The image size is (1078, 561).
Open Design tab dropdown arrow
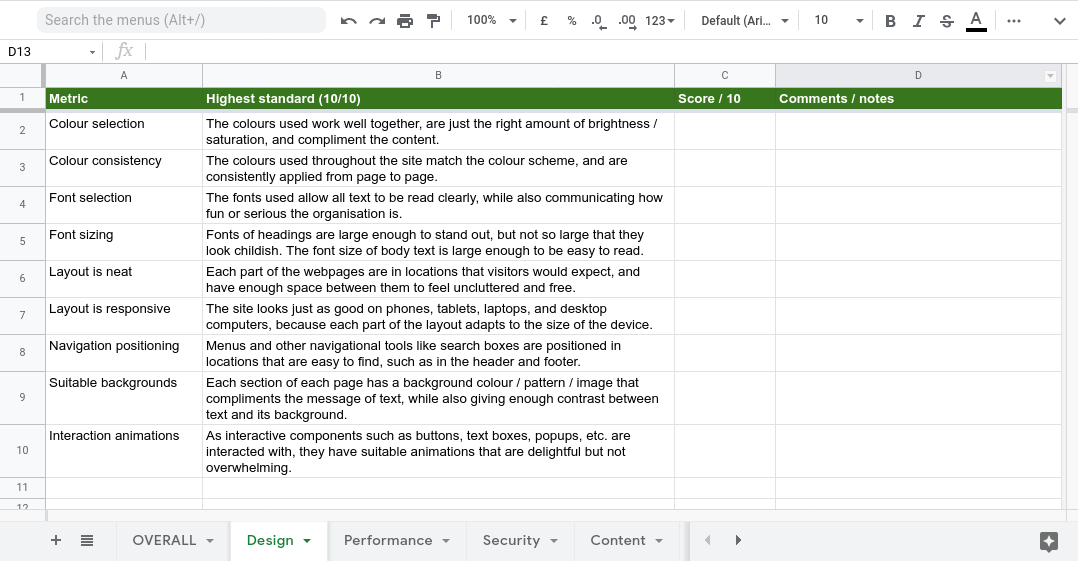[x=307, y=541]
